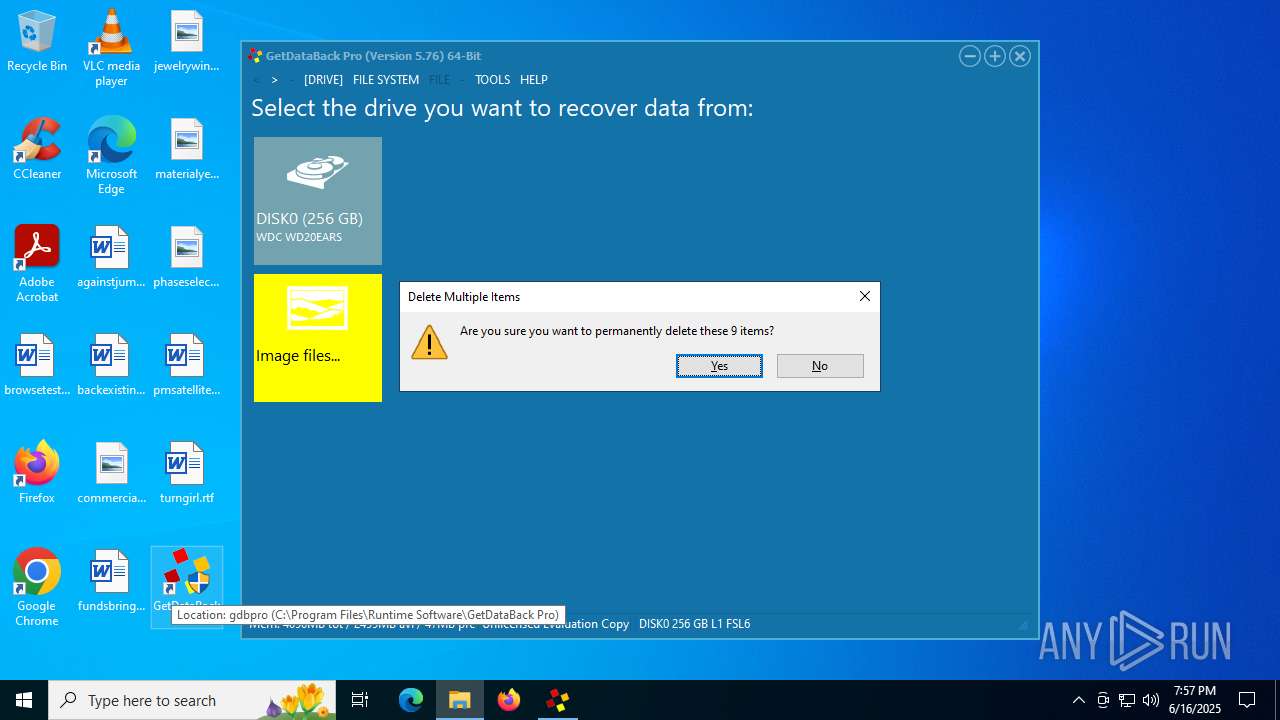Select the Microsoft Edge desktop shortcut
The width and height of the screenshot is (1280, 720).
(x=111, y=156)
